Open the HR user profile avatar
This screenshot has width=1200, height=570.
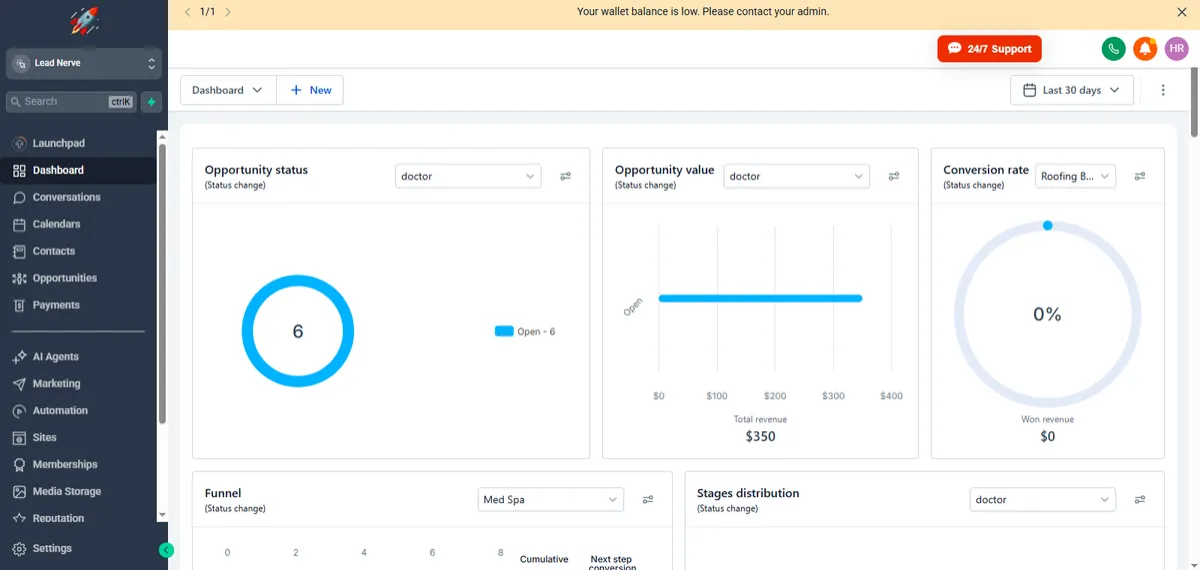click(x=1177, y=49)
